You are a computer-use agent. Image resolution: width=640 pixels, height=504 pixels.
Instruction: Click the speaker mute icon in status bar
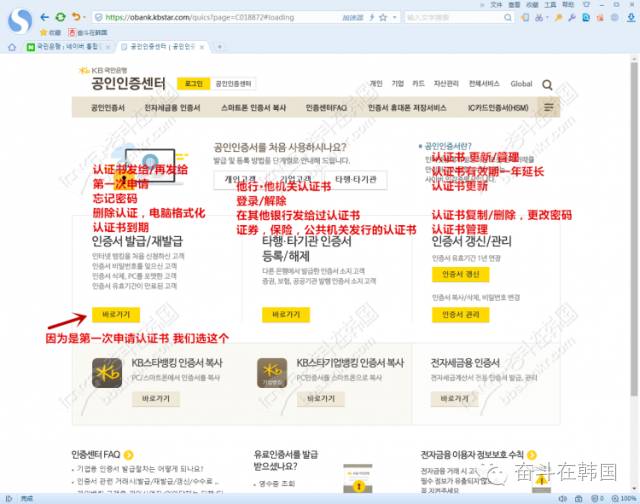tap(563, 499)
